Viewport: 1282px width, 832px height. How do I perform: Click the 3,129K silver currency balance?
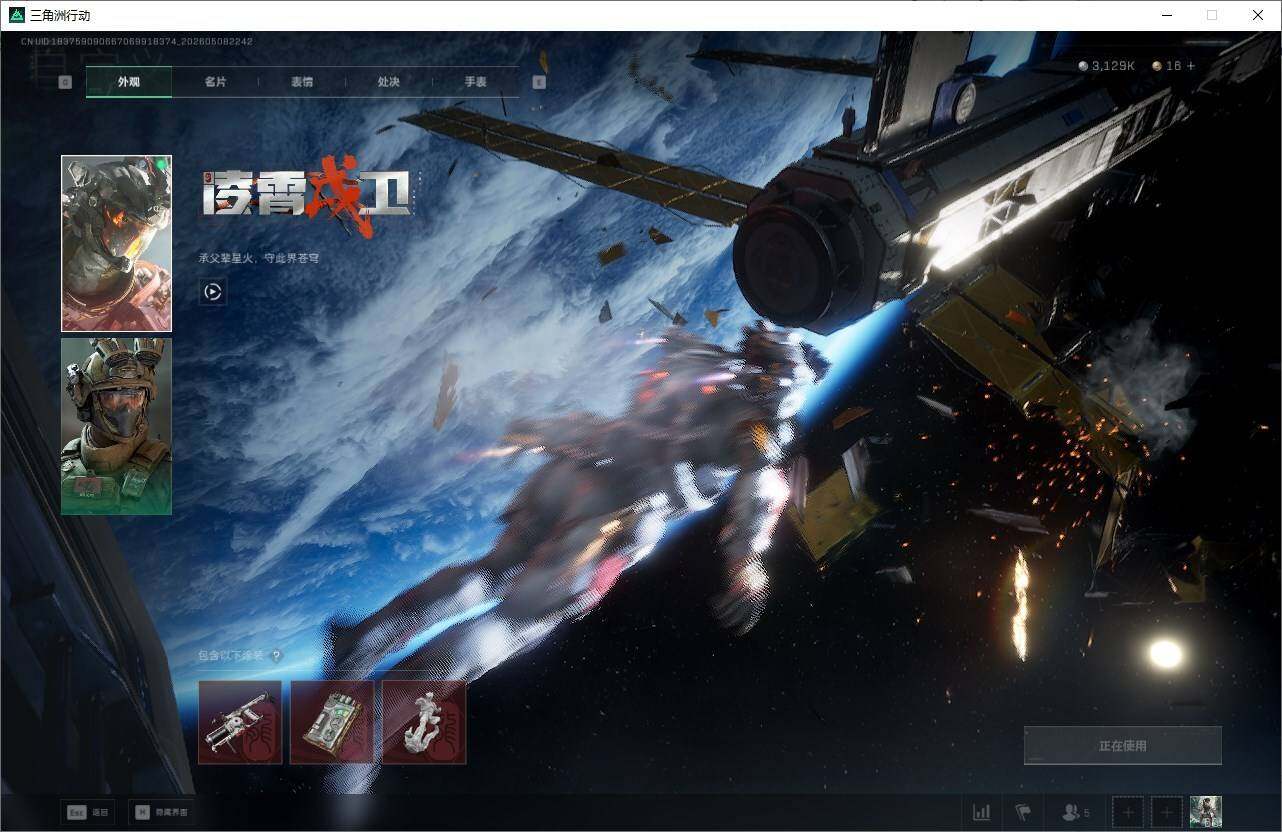click(x=1106, y=66)
